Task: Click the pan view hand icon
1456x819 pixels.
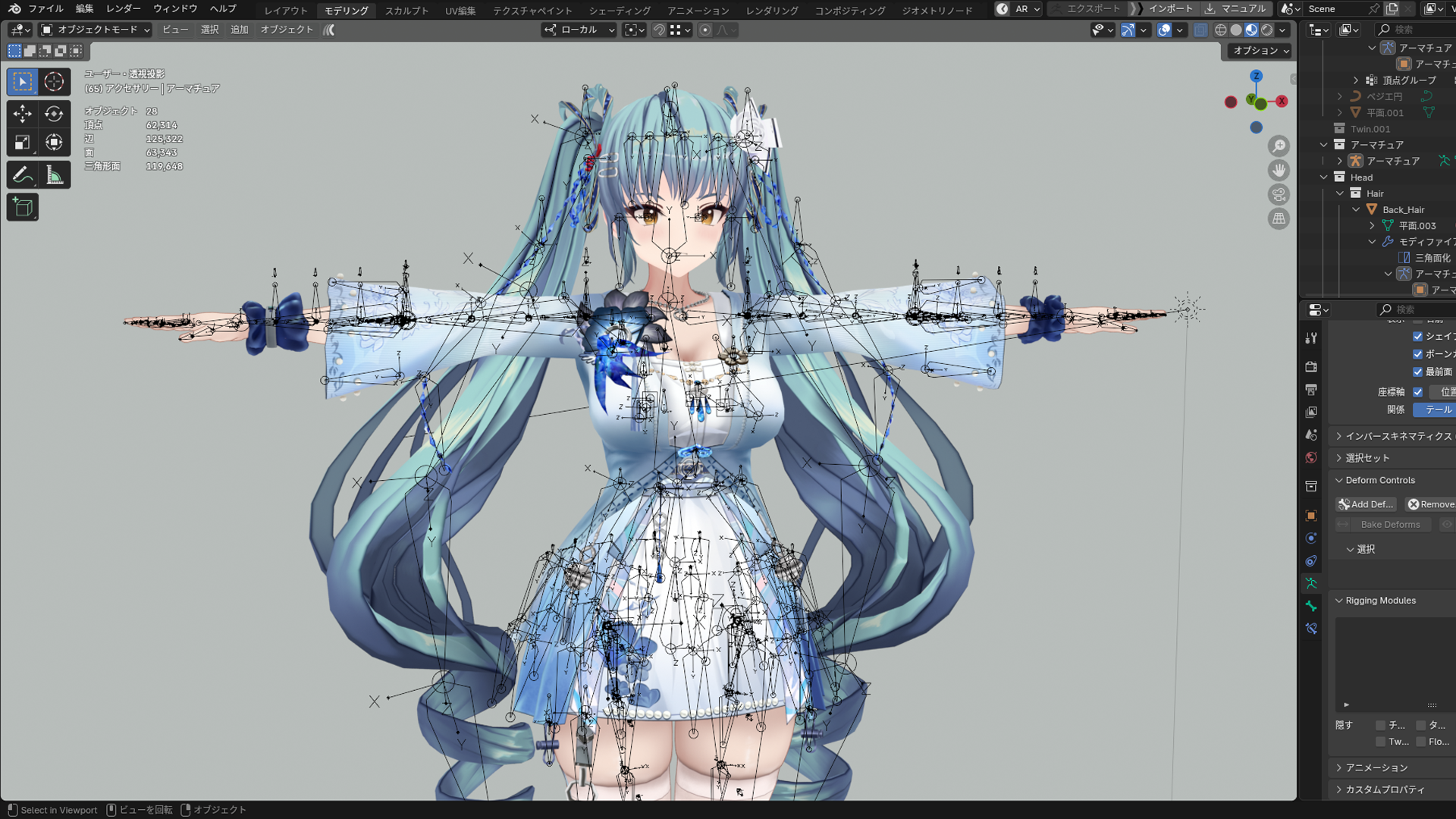Action: [1279, 171]
